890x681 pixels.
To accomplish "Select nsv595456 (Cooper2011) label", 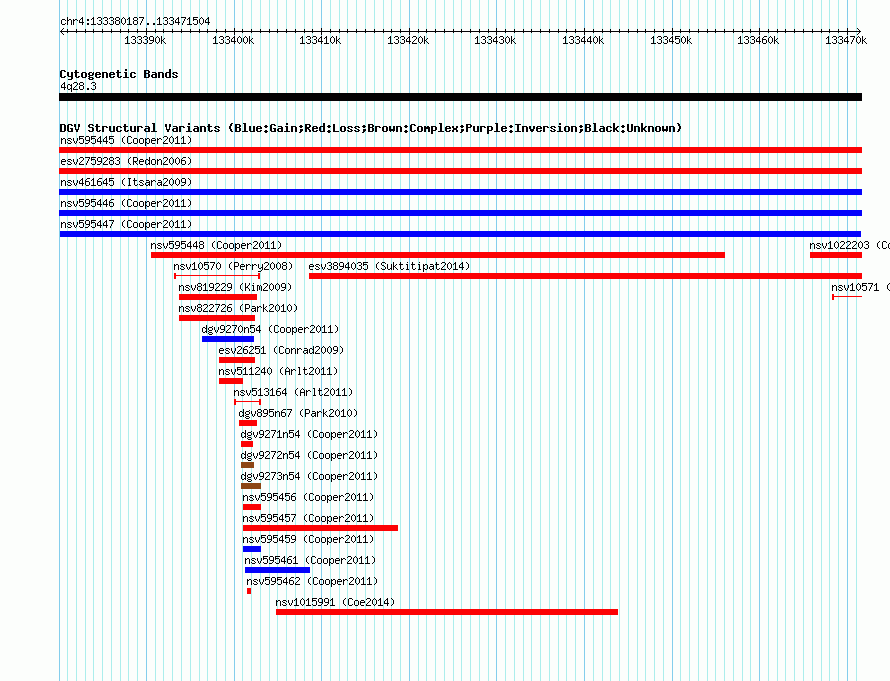I will tap(308, 497).
